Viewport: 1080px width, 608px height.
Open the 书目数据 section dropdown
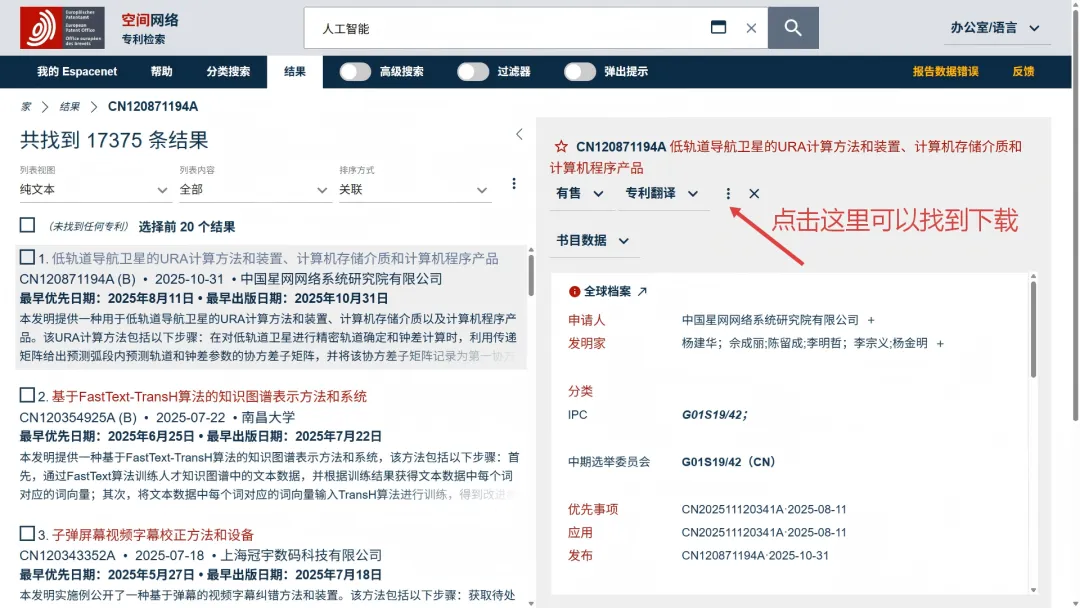point(592,240)
